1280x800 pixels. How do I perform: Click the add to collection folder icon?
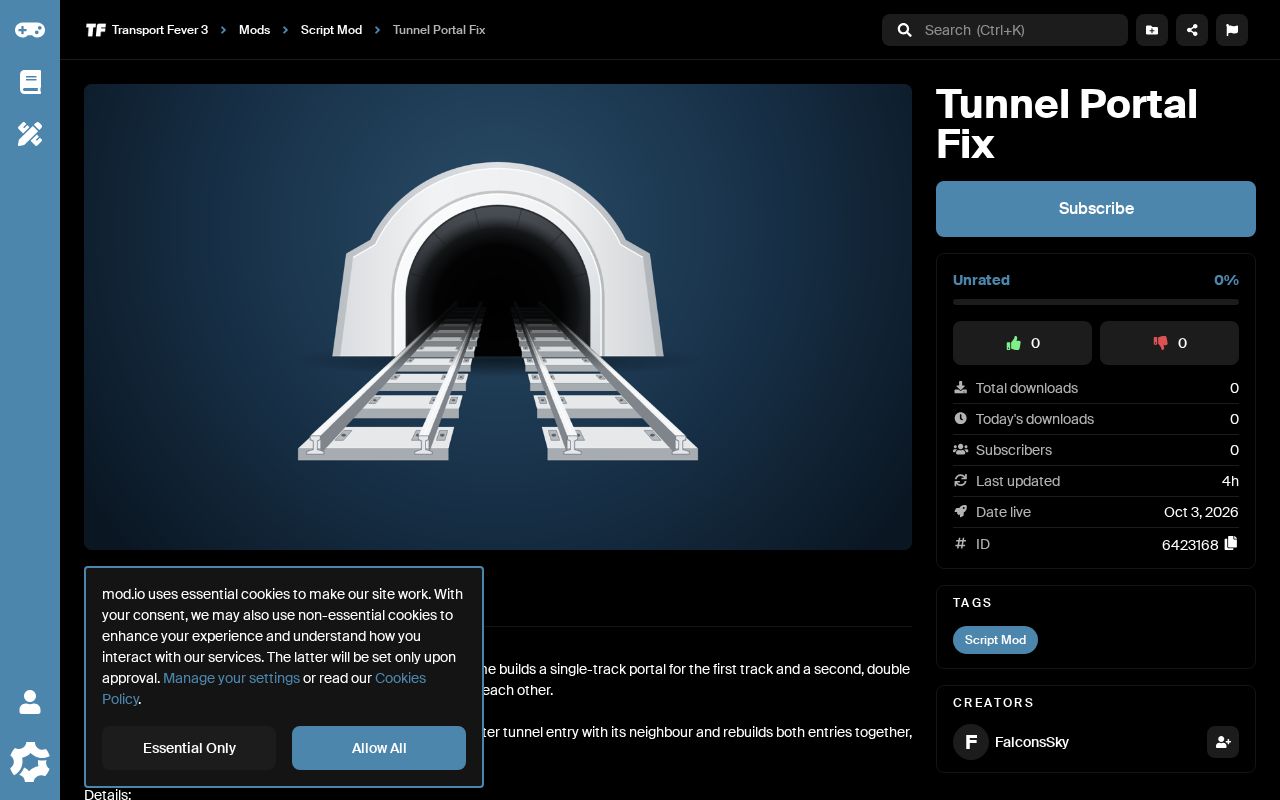1152,30
